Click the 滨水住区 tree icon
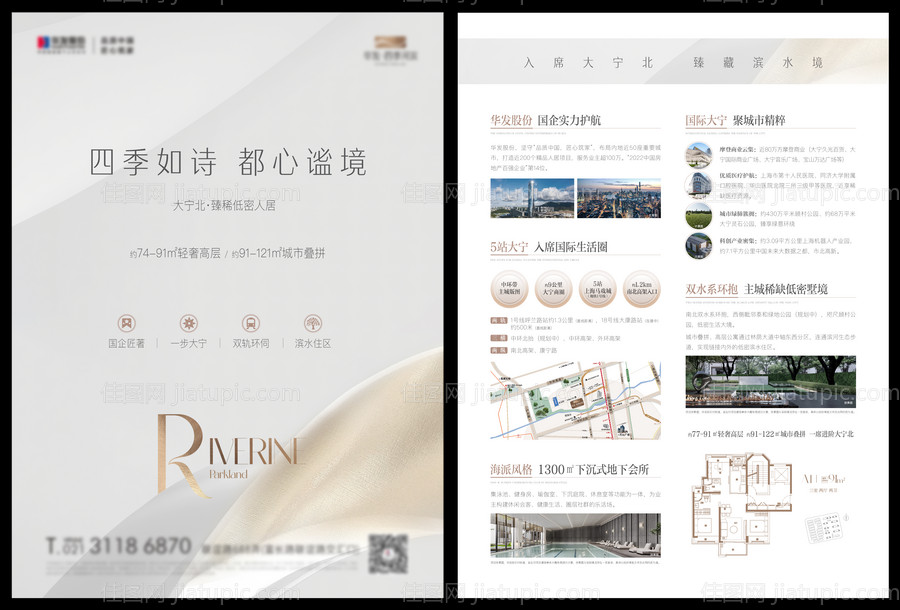Screen dimensions: 900x610 click(313, 323)
